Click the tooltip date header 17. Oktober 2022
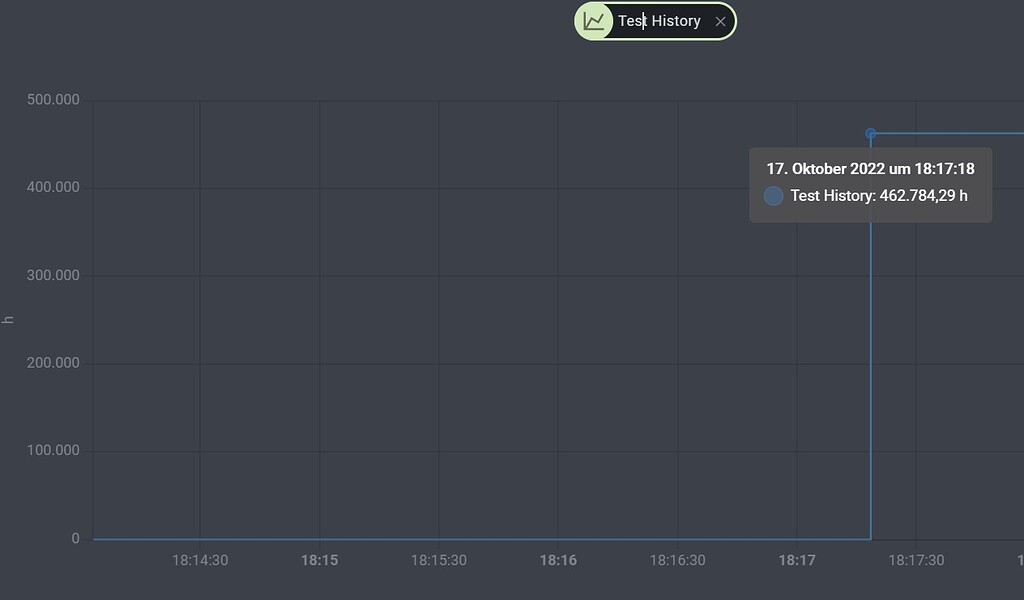This screenshot has height=600, width=1024. (x=870, y=169)
